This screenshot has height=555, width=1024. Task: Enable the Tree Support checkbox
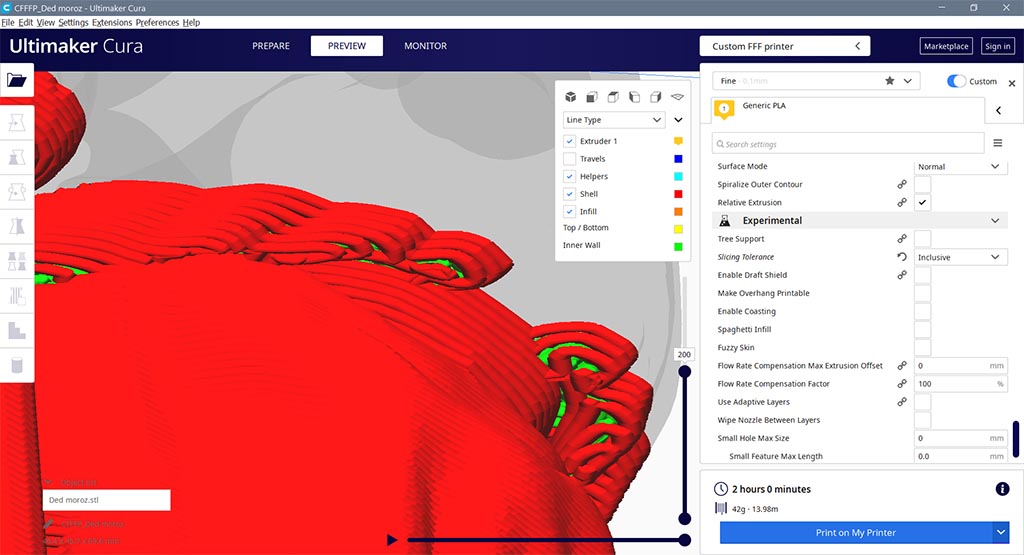tap(922, 239)
